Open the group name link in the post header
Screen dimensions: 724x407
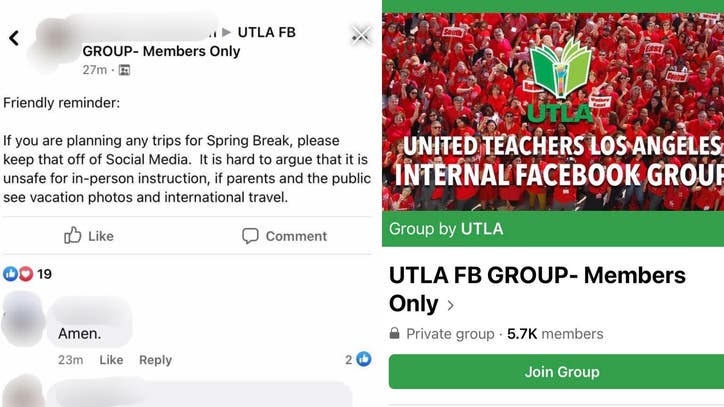pos(188,42)
